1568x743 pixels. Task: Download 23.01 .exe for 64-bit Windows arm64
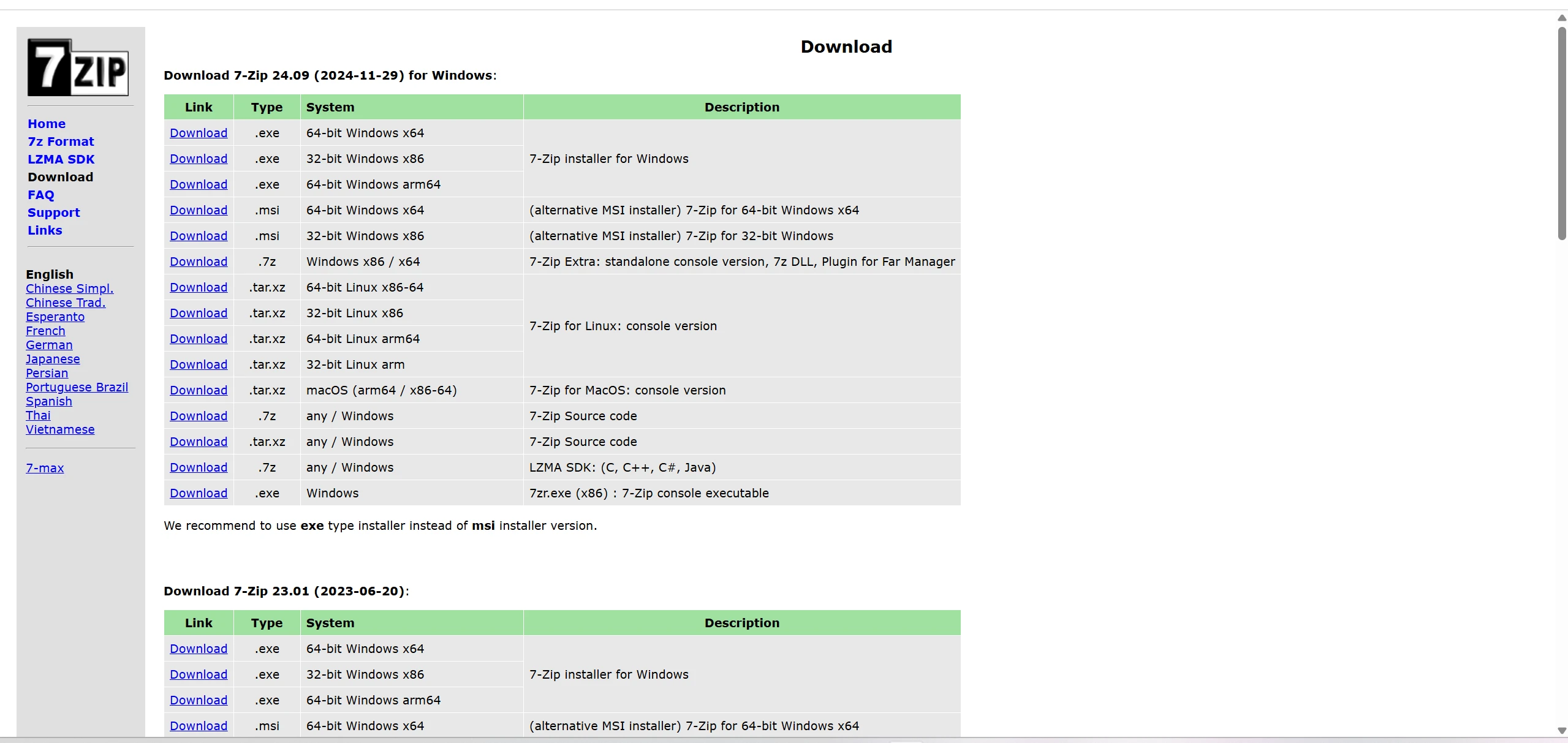click(199, 700)
